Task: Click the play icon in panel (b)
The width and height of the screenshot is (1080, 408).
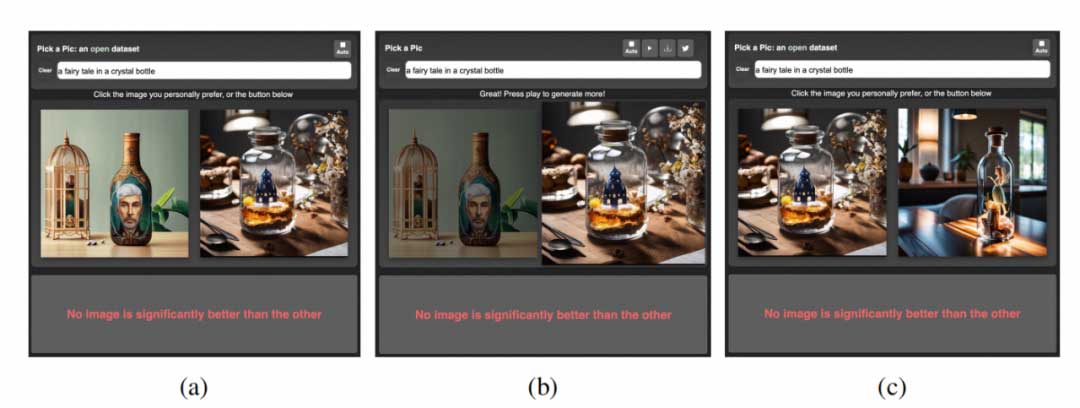Action: click(650, 48)
